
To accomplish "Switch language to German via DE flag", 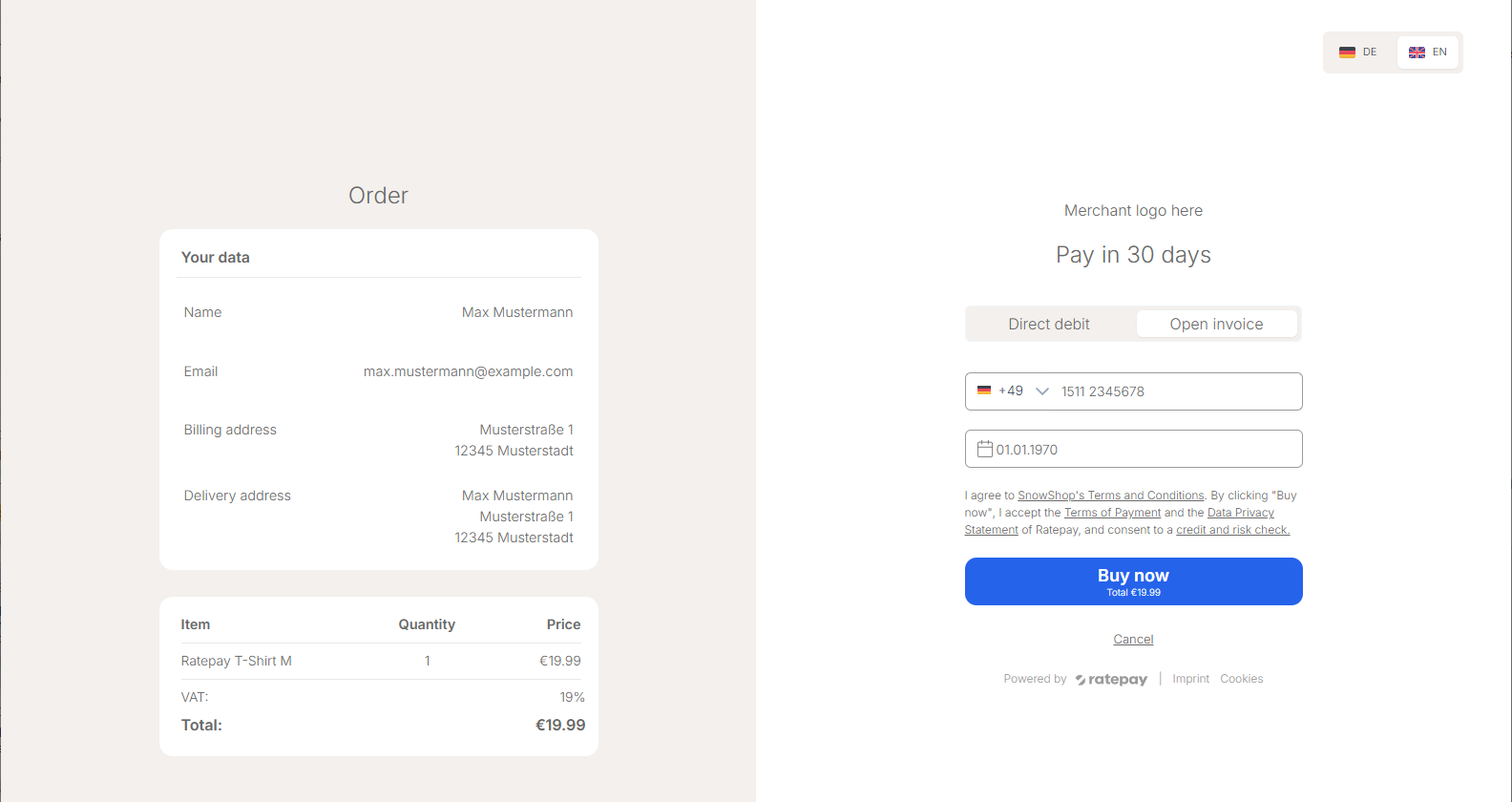I will (x=1358, y=53).
